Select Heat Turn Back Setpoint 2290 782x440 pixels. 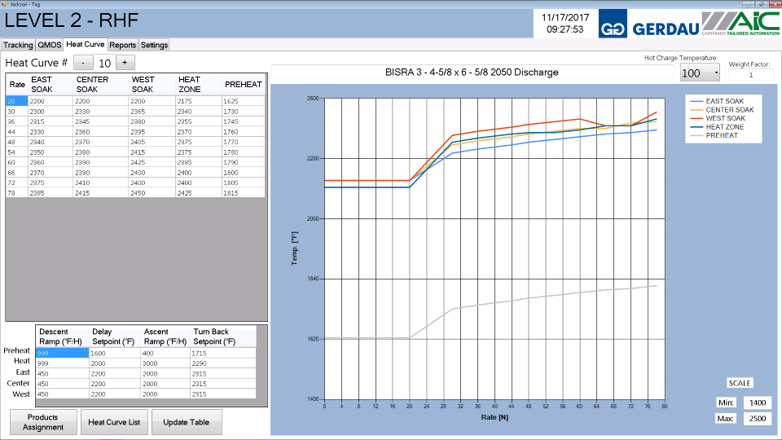pos(223,363)
